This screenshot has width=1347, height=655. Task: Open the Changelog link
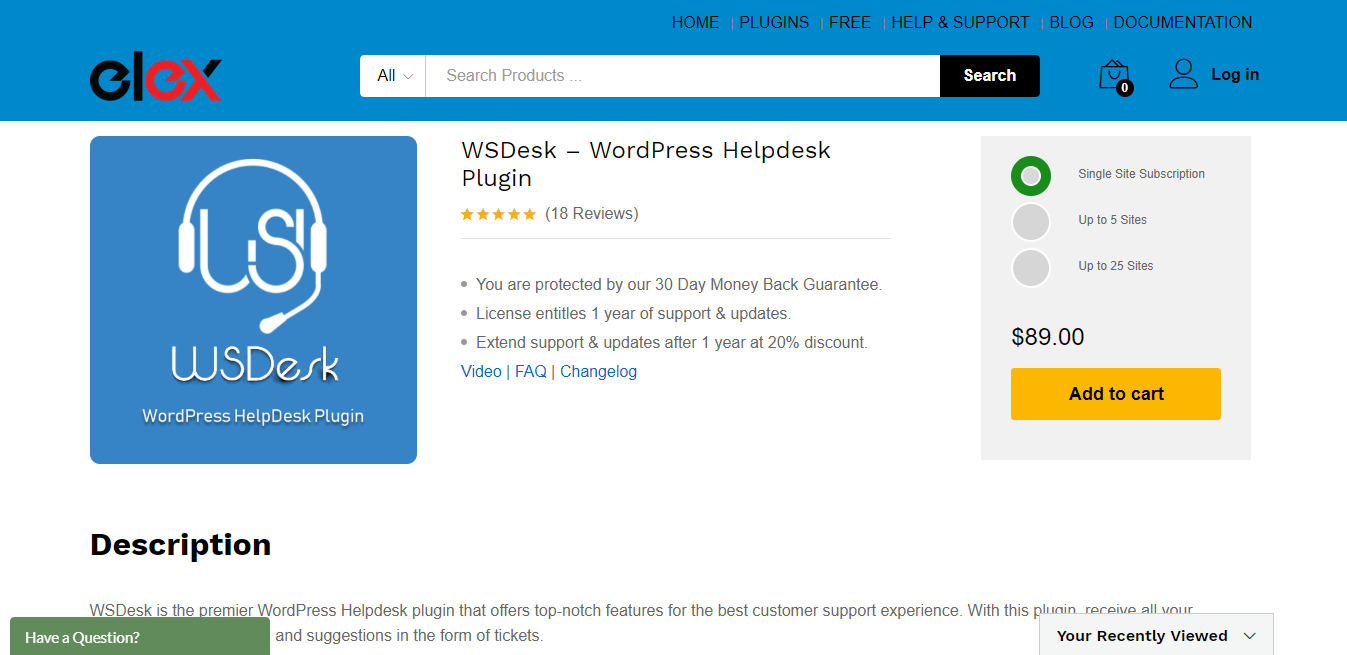coord(598,372)
